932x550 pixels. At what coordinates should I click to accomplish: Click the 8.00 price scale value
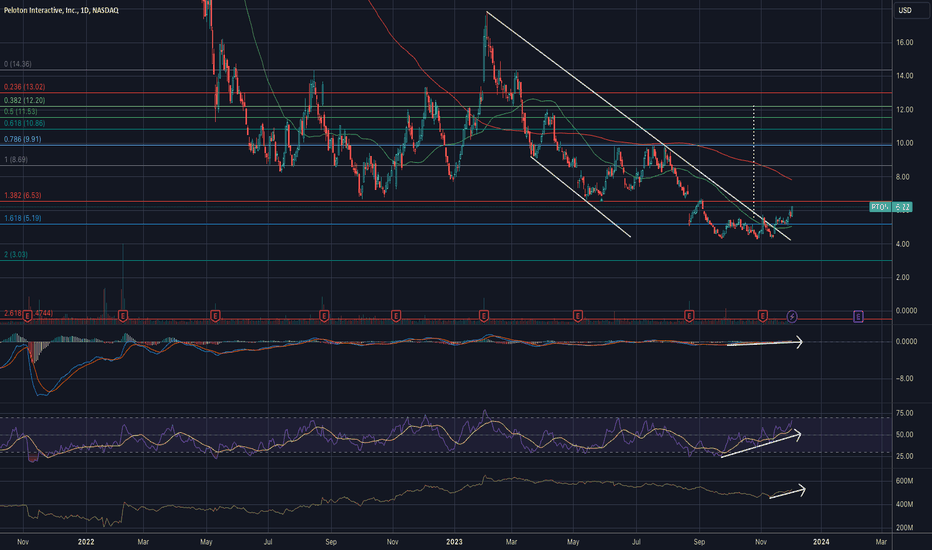click(903, 177)
